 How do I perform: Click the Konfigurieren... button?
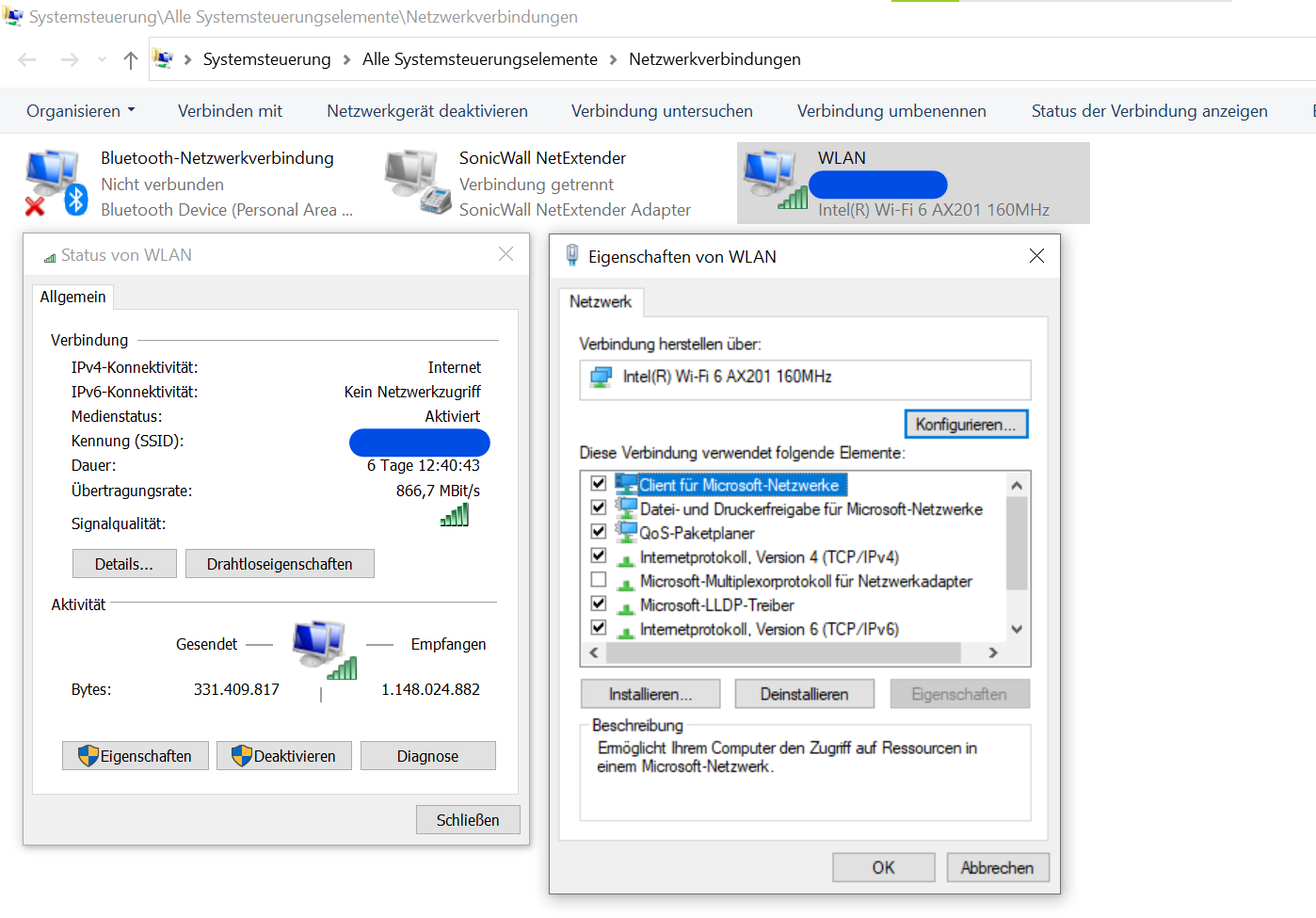pos(966,425)
